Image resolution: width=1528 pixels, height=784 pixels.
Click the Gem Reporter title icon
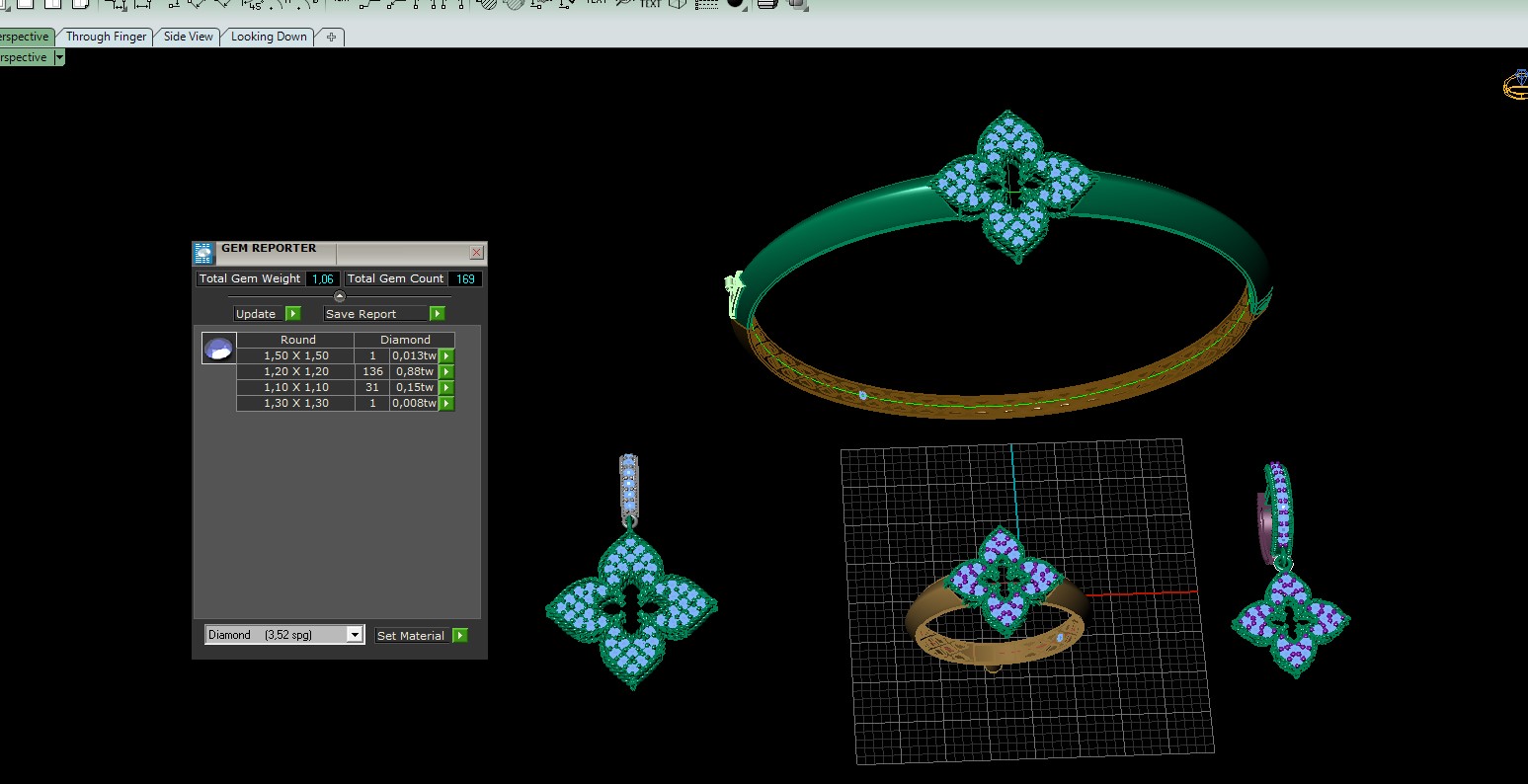203,253
